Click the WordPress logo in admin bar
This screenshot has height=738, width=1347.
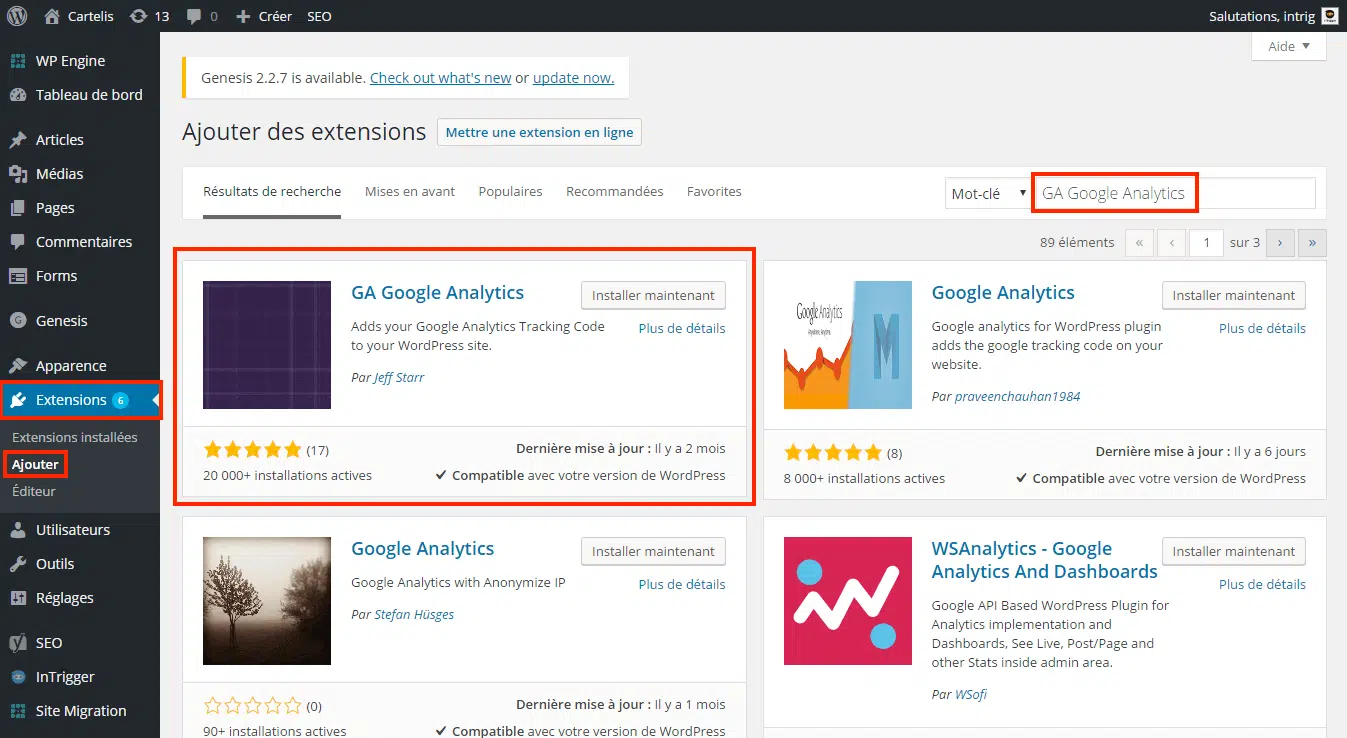click(17, 16)
